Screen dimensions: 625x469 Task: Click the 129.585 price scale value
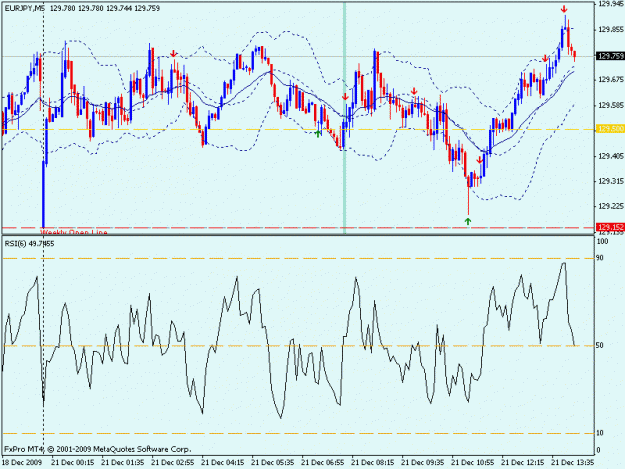click(610, 106)
